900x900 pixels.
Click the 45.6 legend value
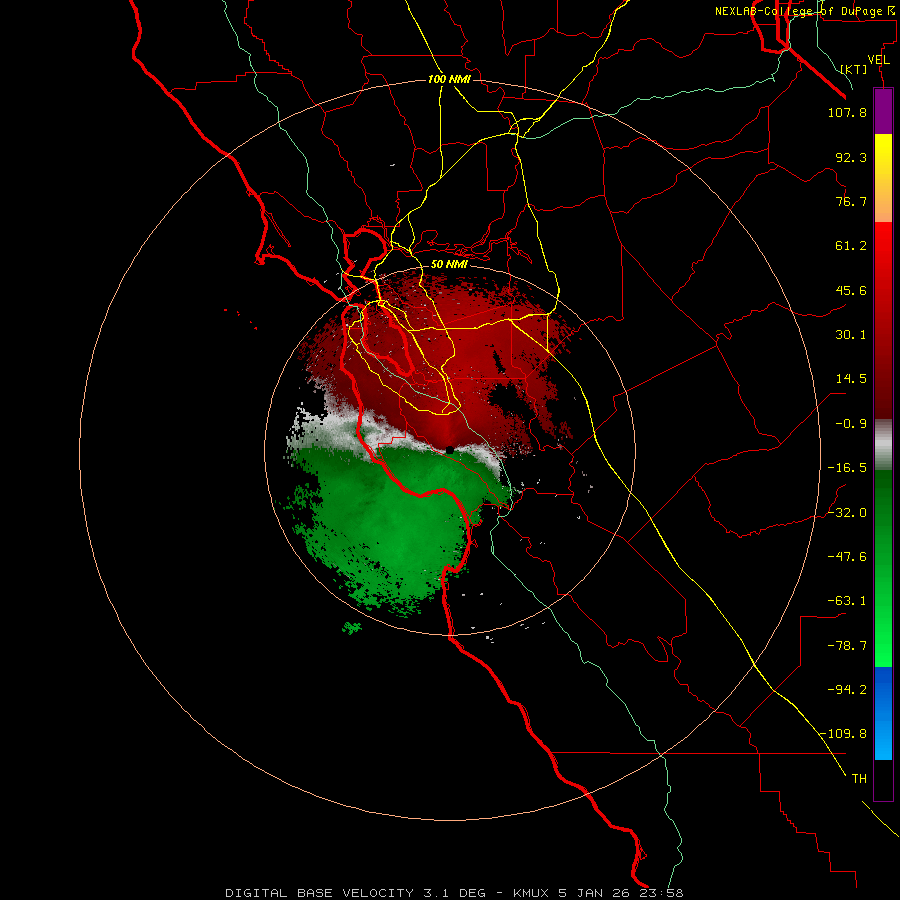point(851,290)
